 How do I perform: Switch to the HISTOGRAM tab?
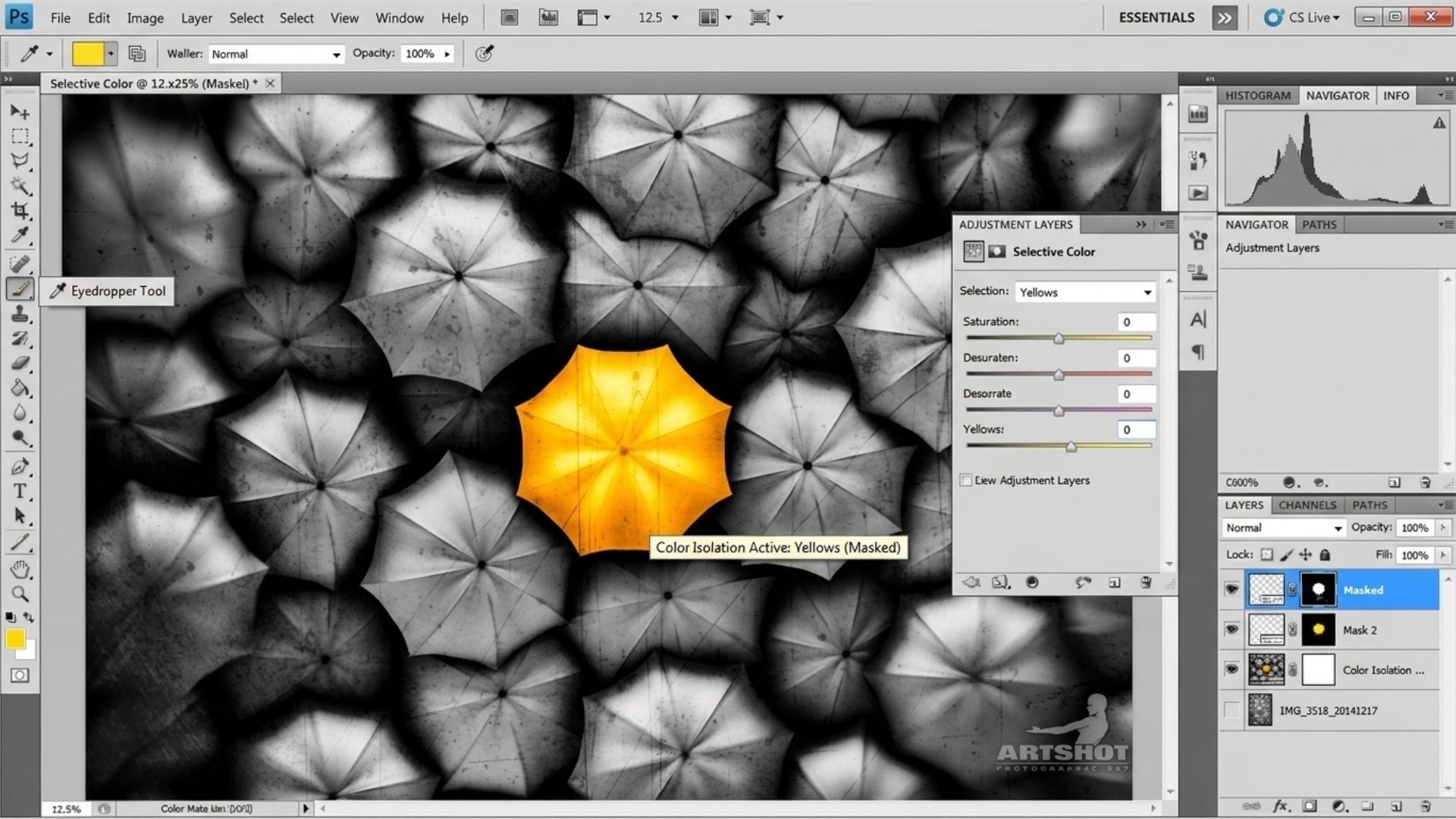(1257, 96)
